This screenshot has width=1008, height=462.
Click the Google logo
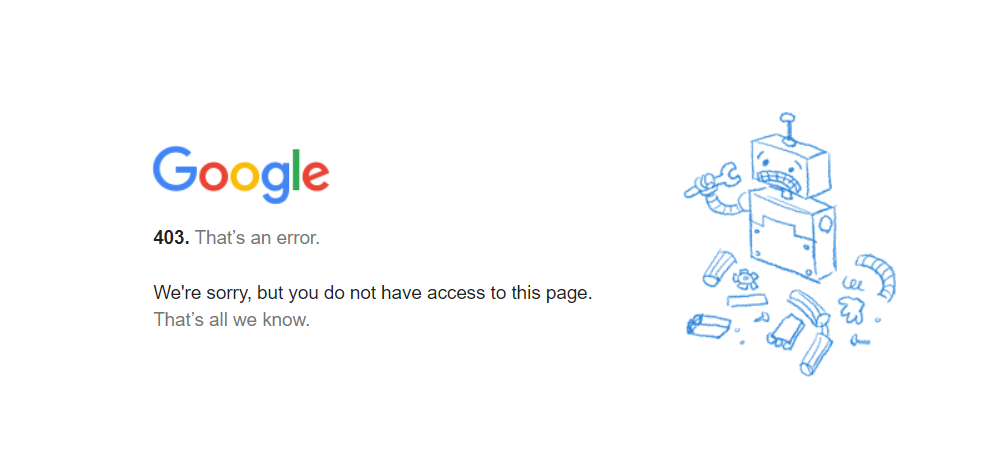click(241, 175)
